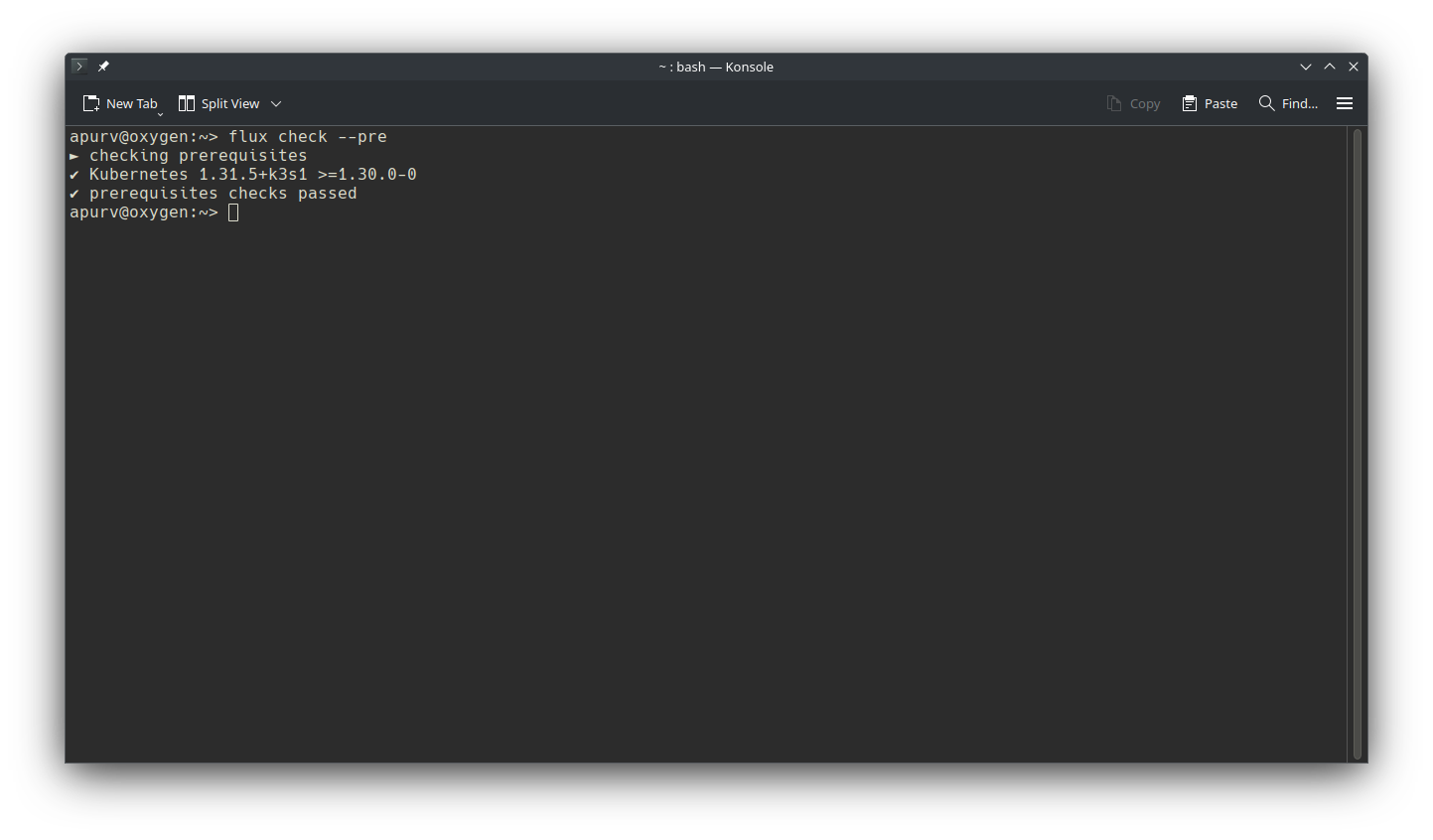Click the Paste clipboard icon

(x=1189, y=103)
